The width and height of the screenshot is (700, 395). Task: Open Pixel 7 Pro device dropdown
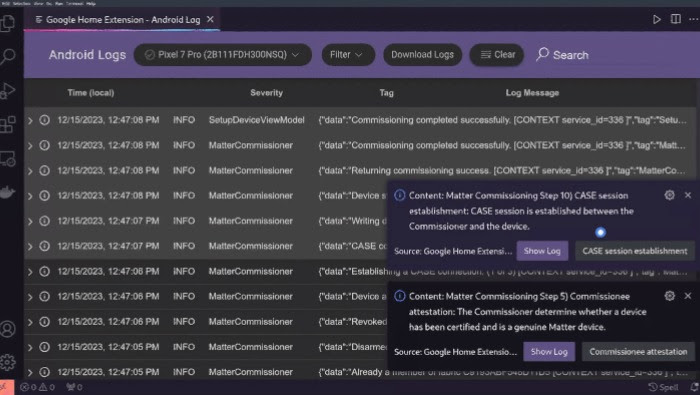(223, 55)
